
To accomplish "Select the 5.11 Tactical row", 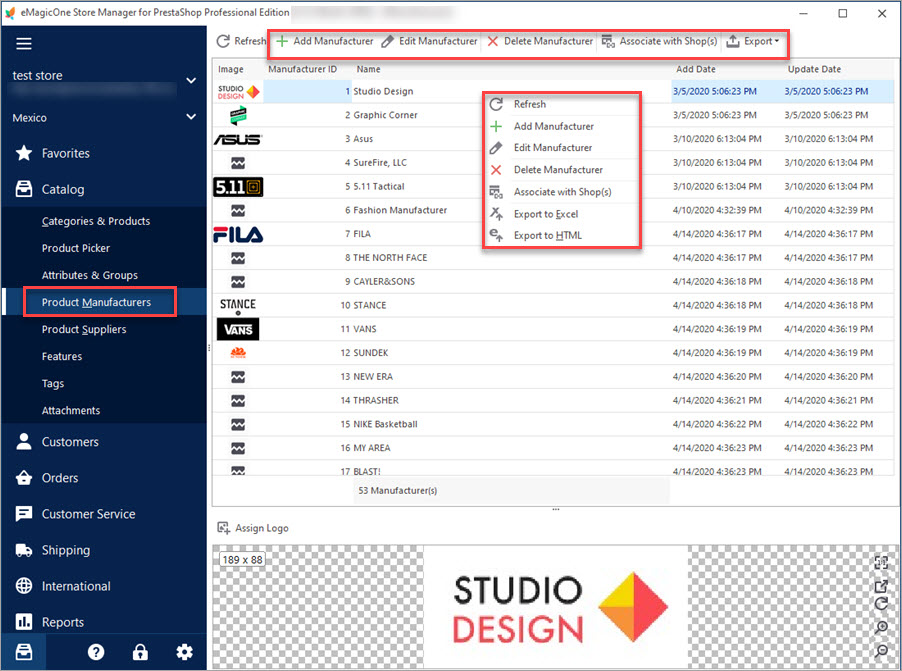I will pyautogui.click(x=553, y=186).
